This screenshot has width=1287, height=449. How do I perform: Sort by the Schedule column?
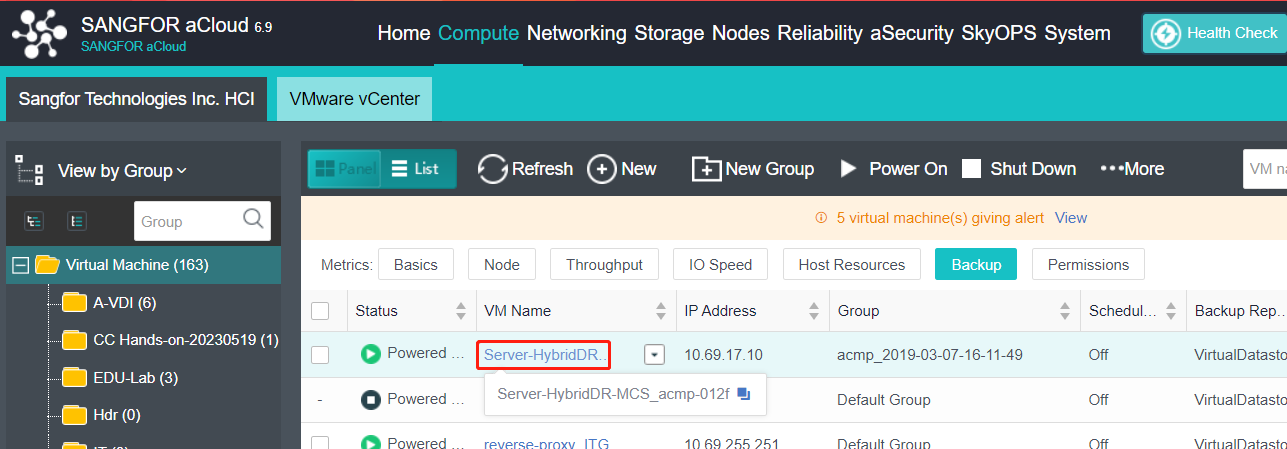(1171, 311)
